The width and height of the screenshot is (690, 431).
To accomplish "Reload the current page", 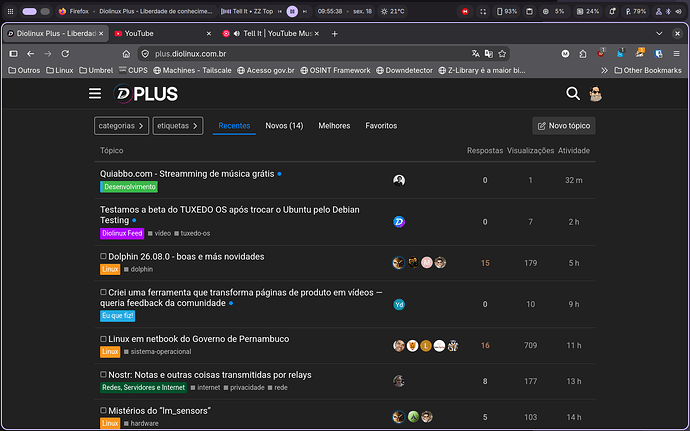I will [65, 54].
